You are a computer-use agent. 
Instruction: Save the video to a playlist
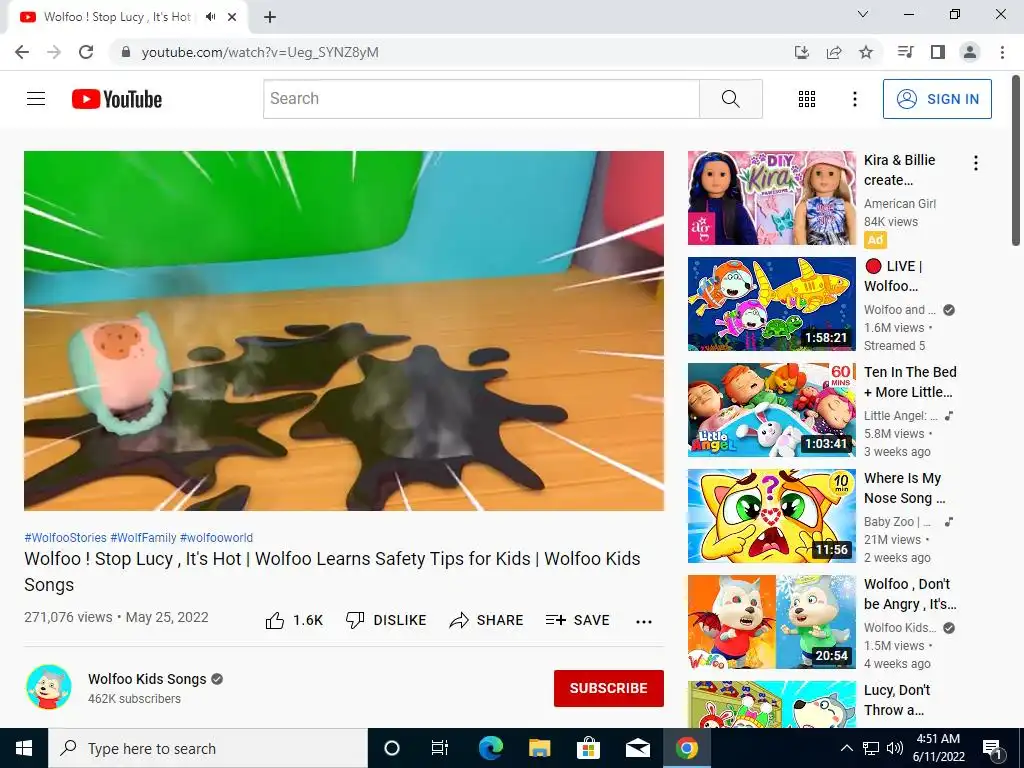(x=577, y=620)
